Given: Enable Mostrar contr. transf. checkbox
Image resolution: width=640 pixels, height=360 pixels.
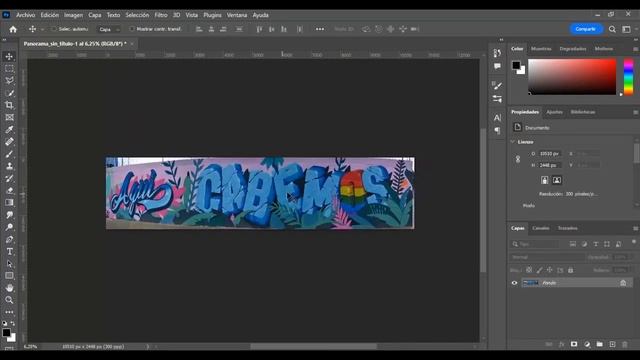Looking at the screenshot, I should 132,29.
